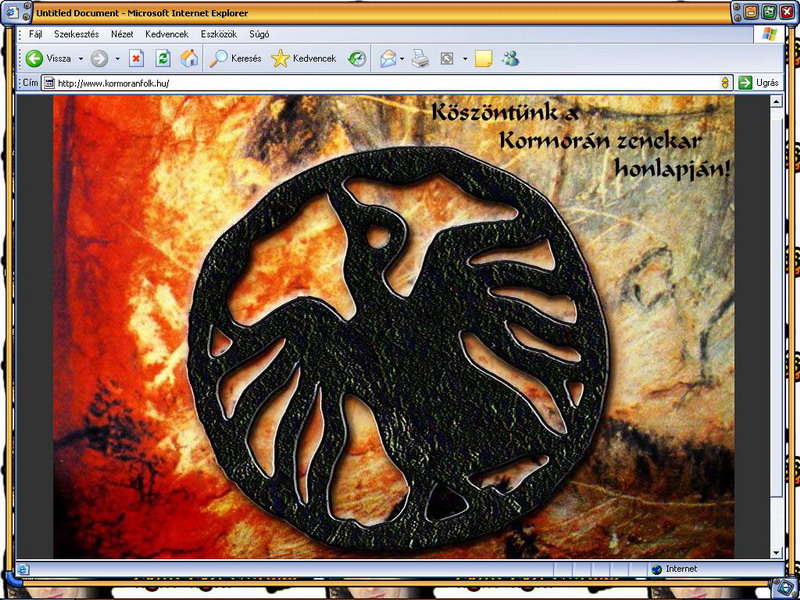Click the Kedvencek star toolbar button

(304, 59)
